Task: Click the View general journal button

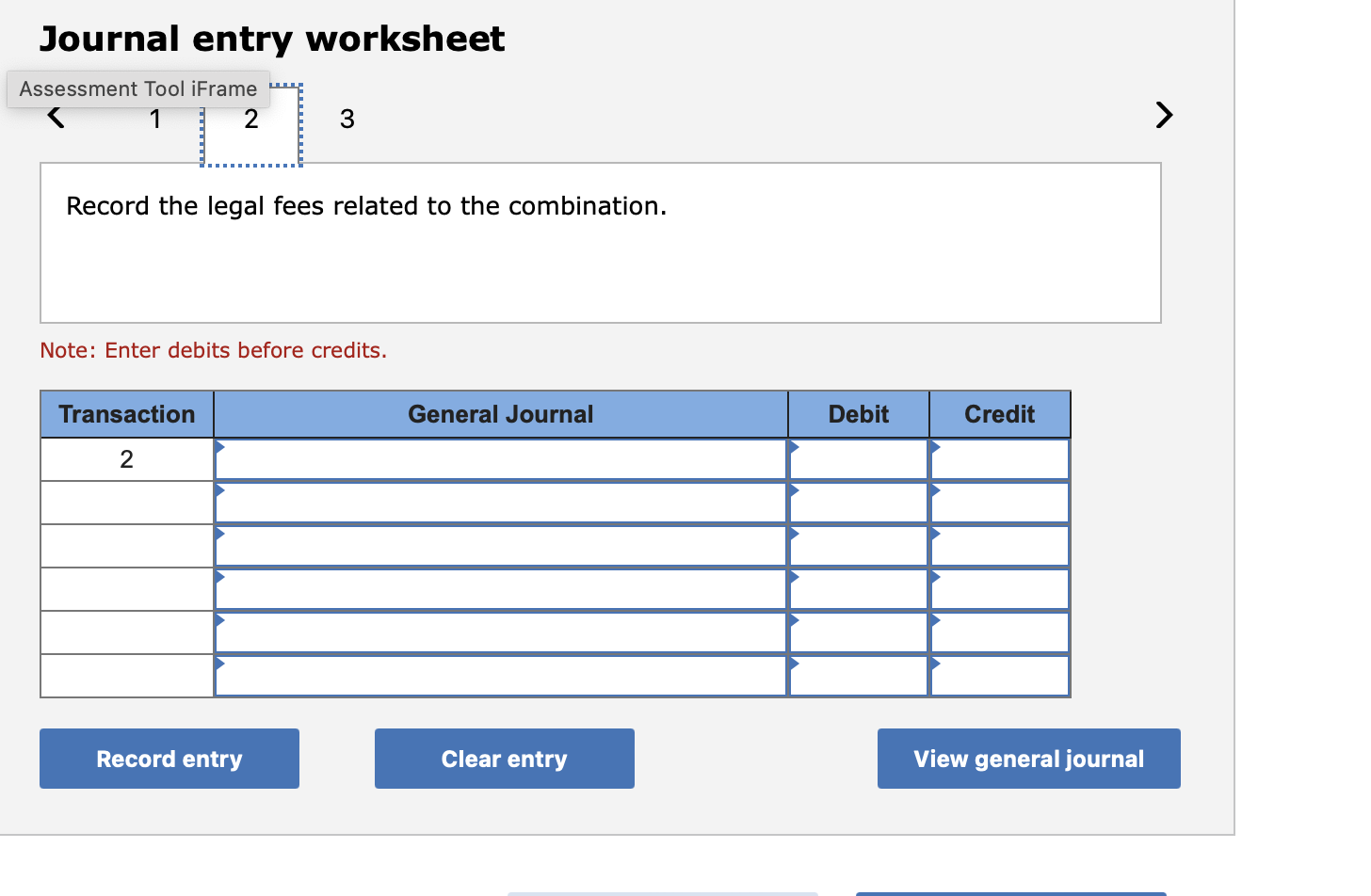Action: 1028,759
